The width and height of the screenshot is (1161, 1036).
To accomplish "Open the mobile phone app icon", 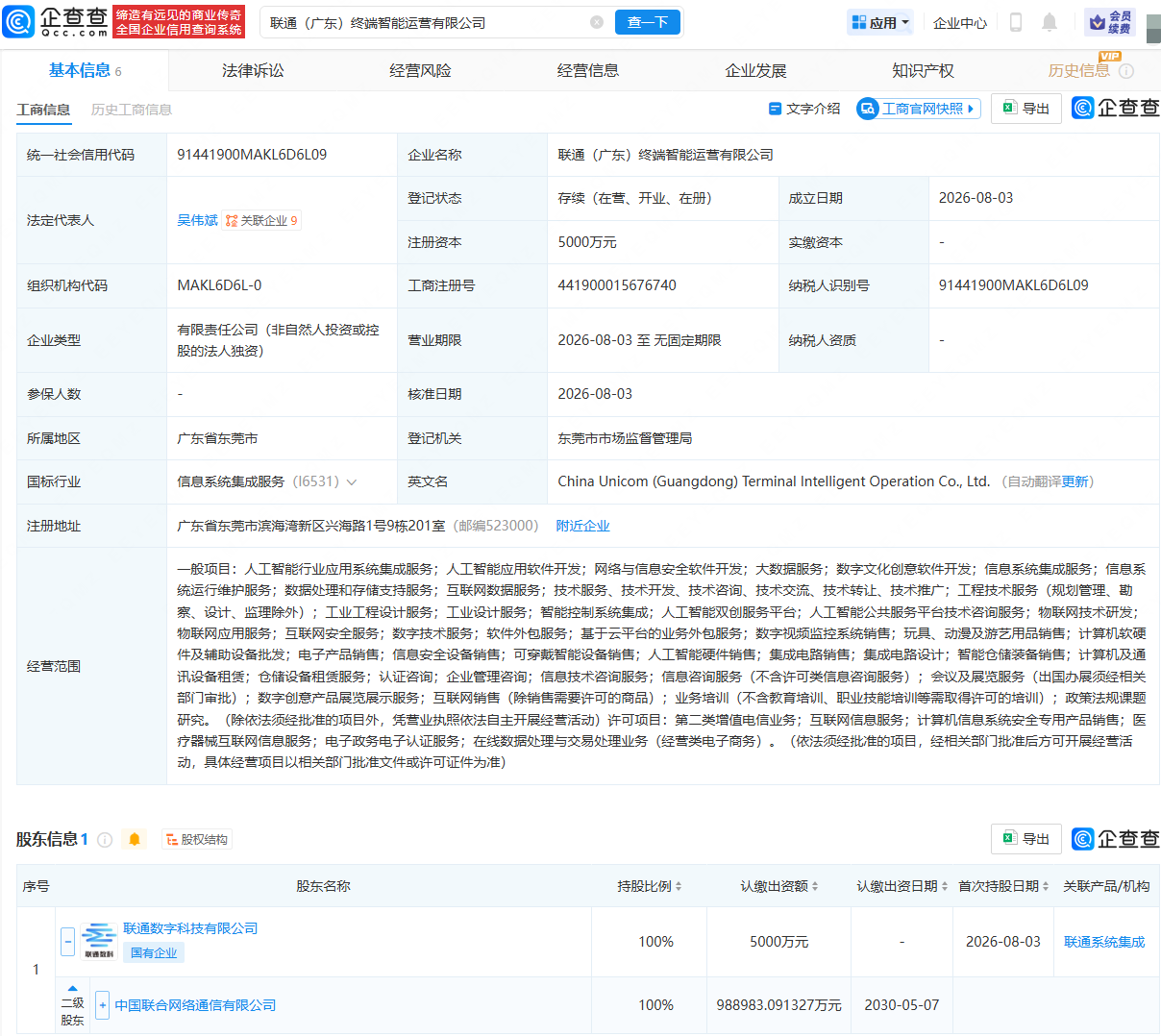I will 1016,22.
